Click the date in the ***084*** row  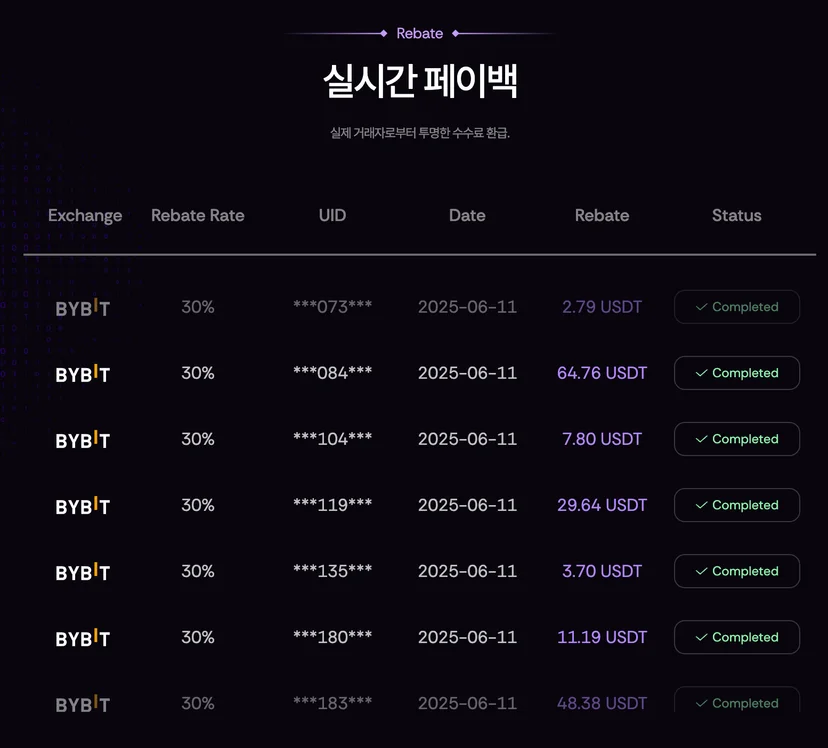tap(467, 373)
